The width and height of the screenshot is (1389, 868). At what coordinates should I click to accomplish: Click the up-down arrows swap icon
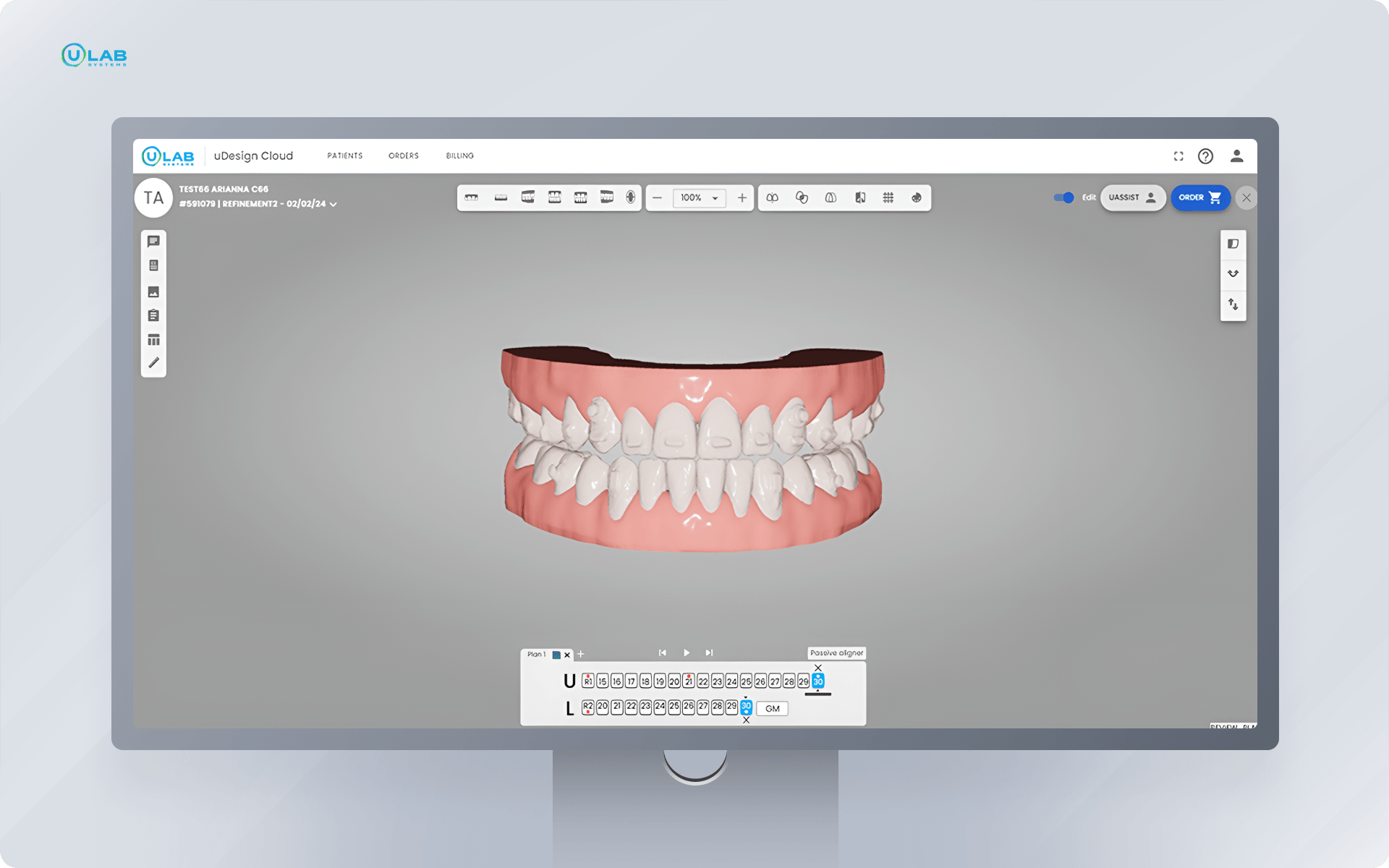[x=1233, y=305]
